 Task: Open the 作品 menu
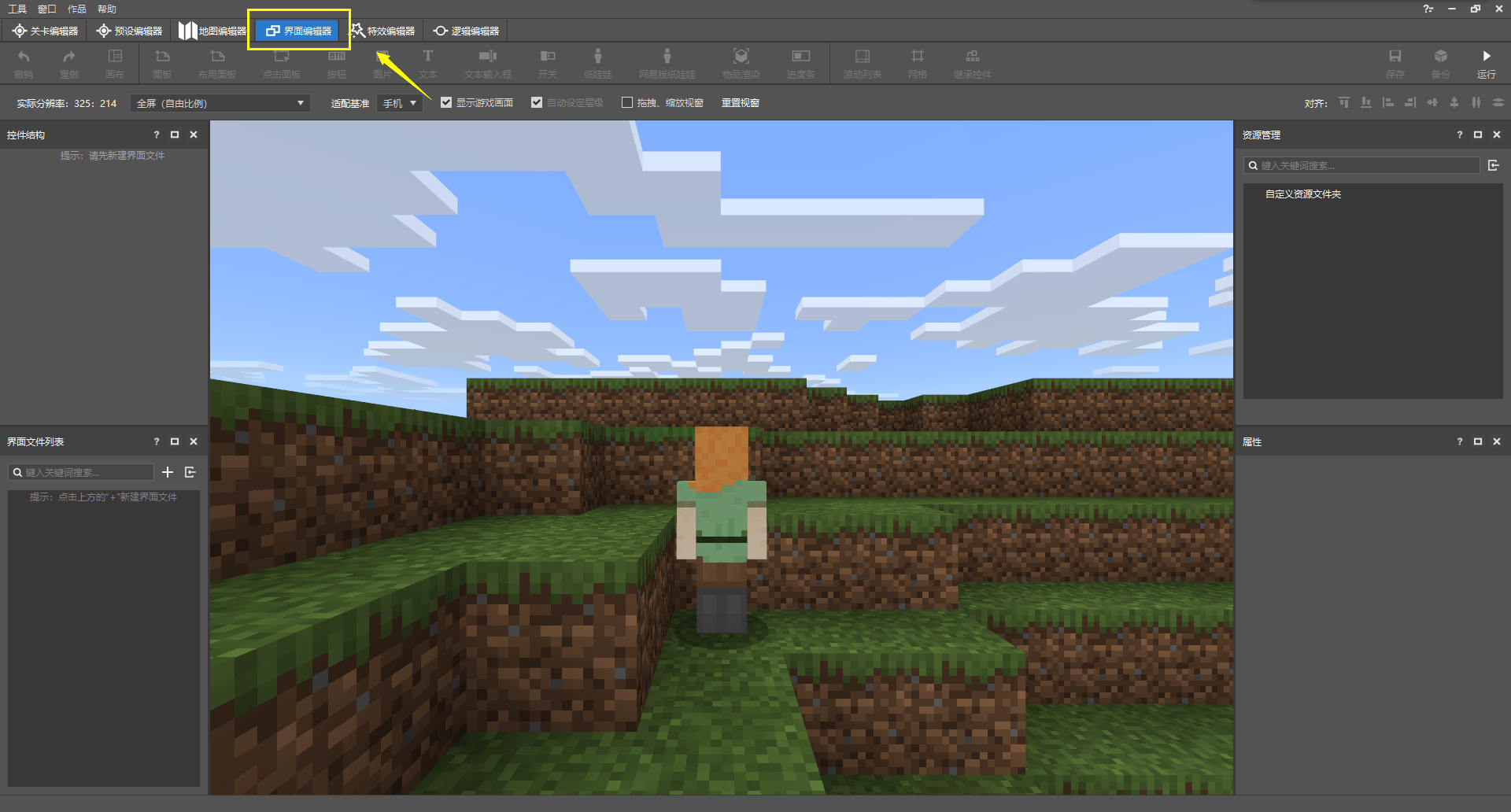(x=77, y=9)
